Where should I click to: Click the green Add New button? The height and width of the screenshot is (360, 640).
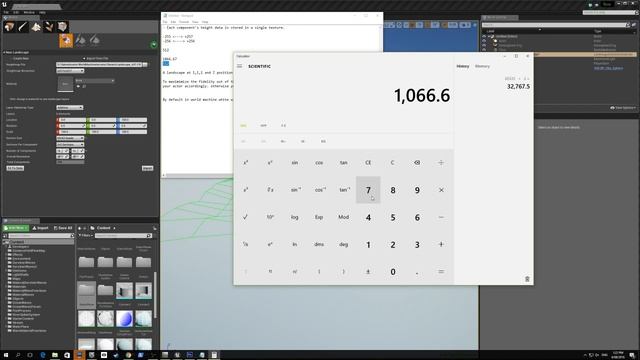pyautogui.click(x=16, y=228)
